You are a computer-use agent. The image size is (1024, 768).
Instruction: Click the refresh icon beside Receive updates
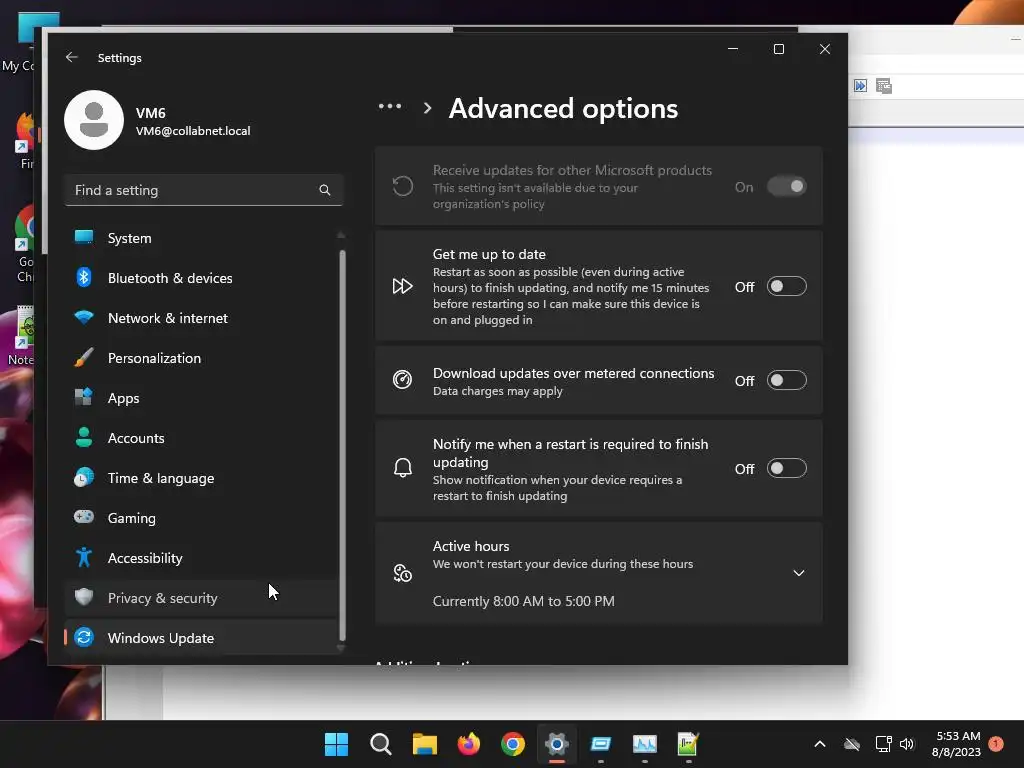[402, 186]
